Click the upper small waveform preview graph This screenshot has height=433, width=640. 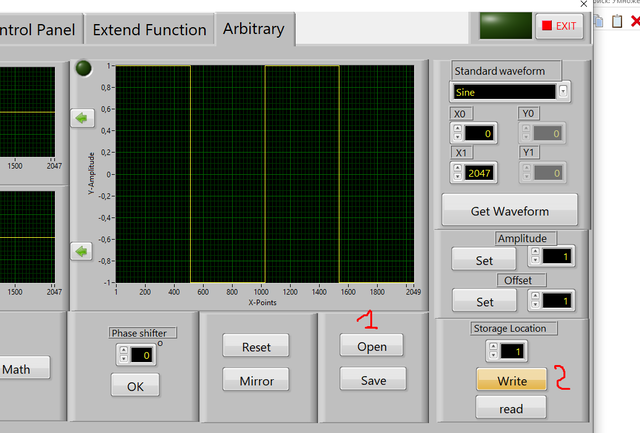point(27,112)
